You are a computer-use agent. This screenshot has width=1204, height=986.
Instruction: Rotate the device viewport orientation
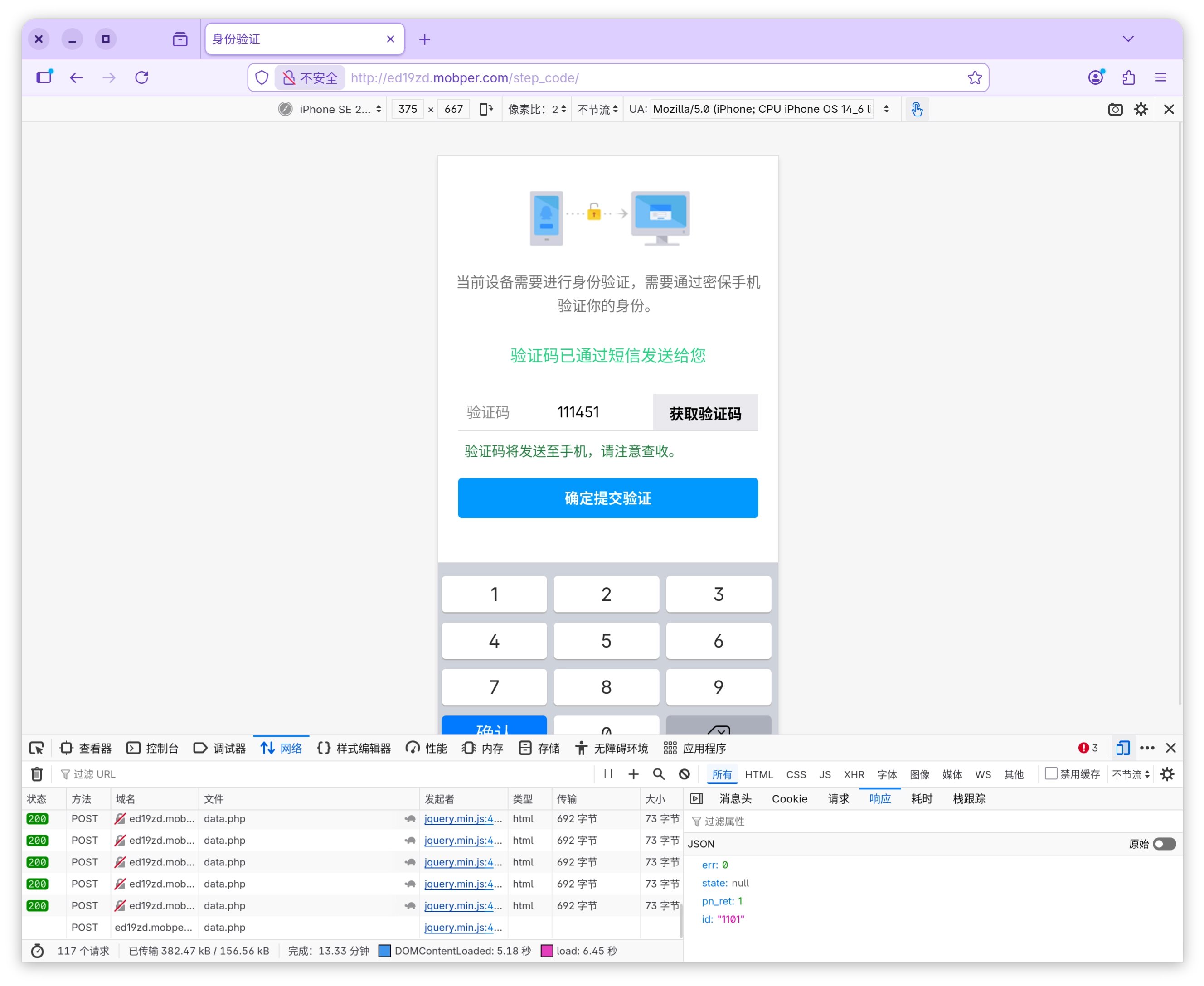pos(486,109)
